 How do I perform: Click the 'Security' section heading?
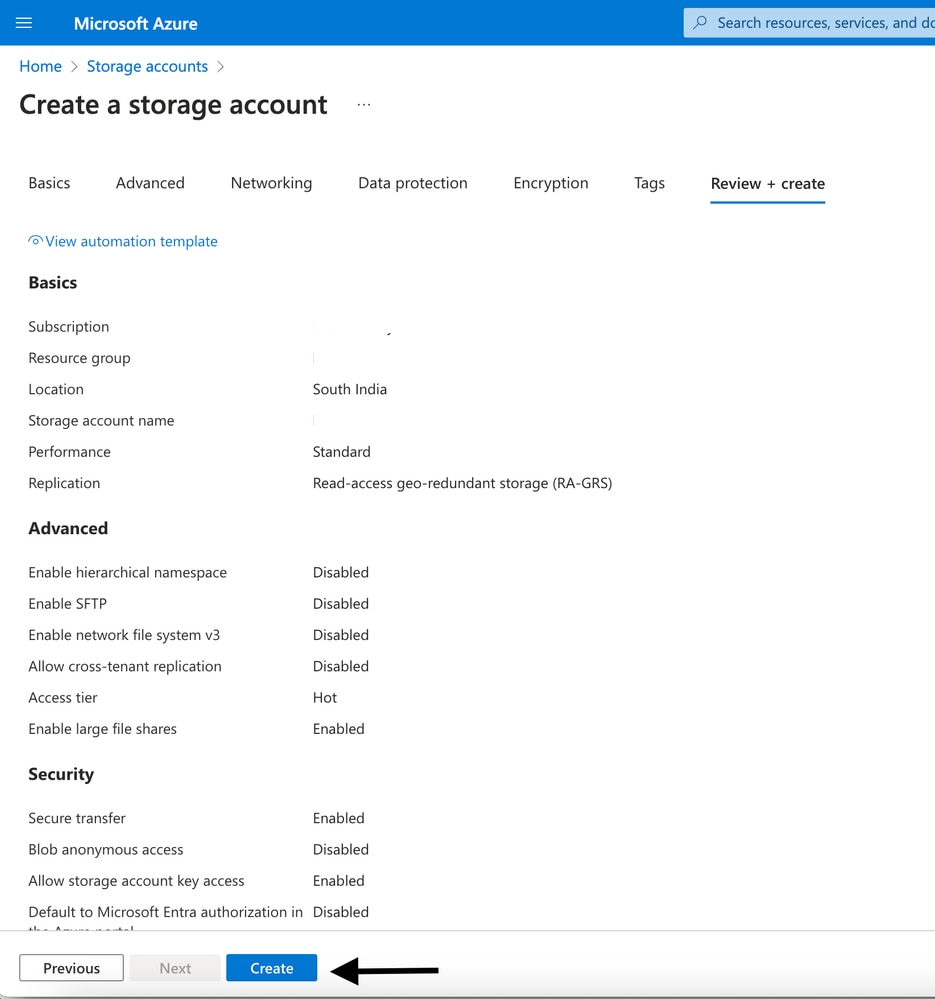pos(61,774)
